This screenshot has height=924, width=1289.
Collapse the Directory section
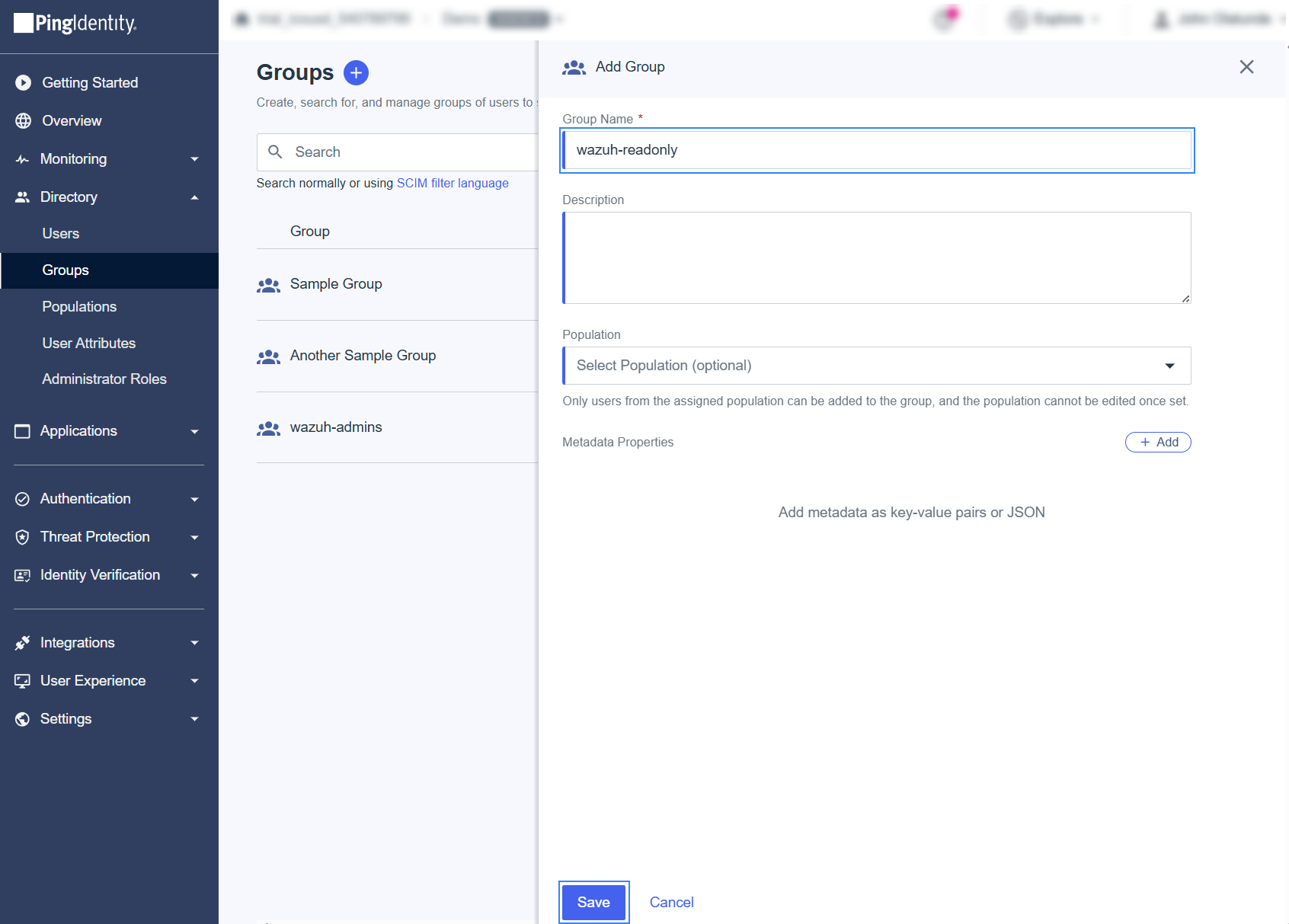(194, 197)
